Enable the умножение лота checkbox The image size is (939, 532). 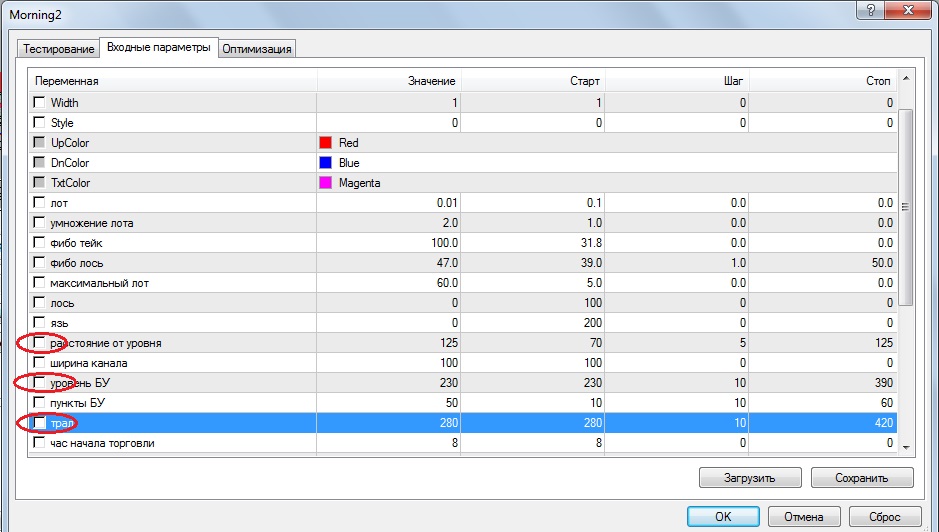40,222
